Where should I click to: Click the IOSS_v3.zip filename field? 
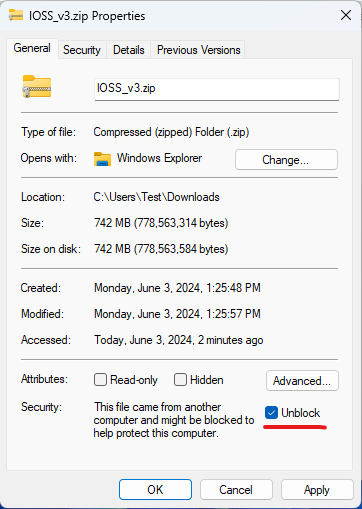click(217, 89)
